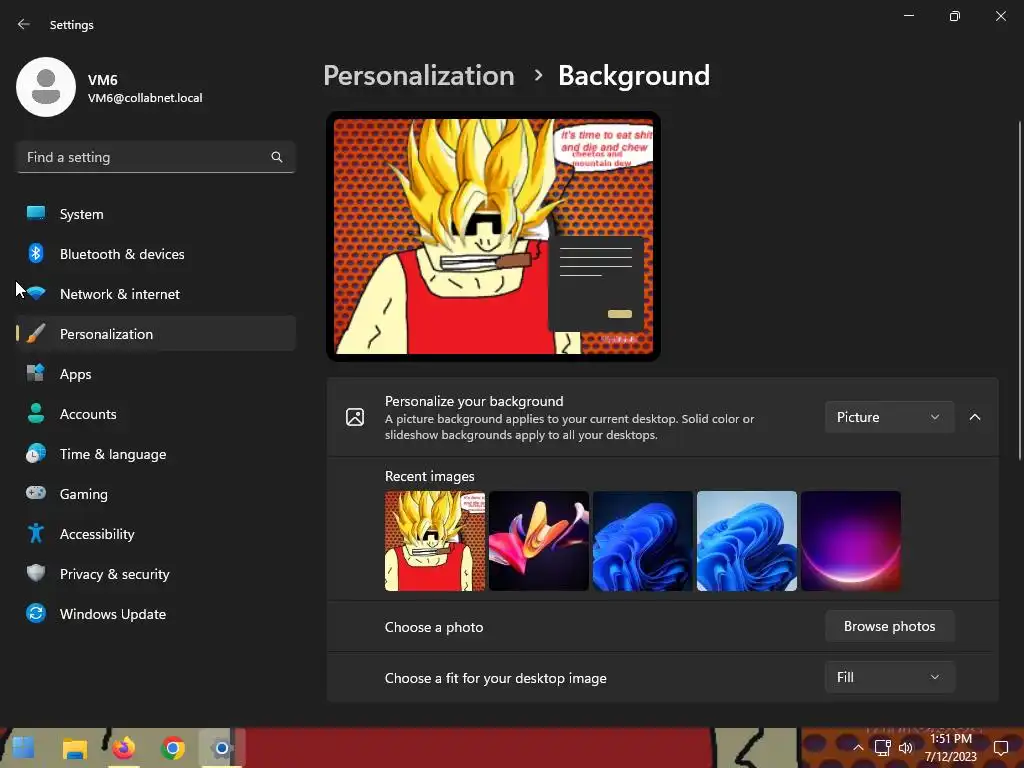1024x768 pixels.
Task: Click the Gaming controller icon
Action: [36, 493]
